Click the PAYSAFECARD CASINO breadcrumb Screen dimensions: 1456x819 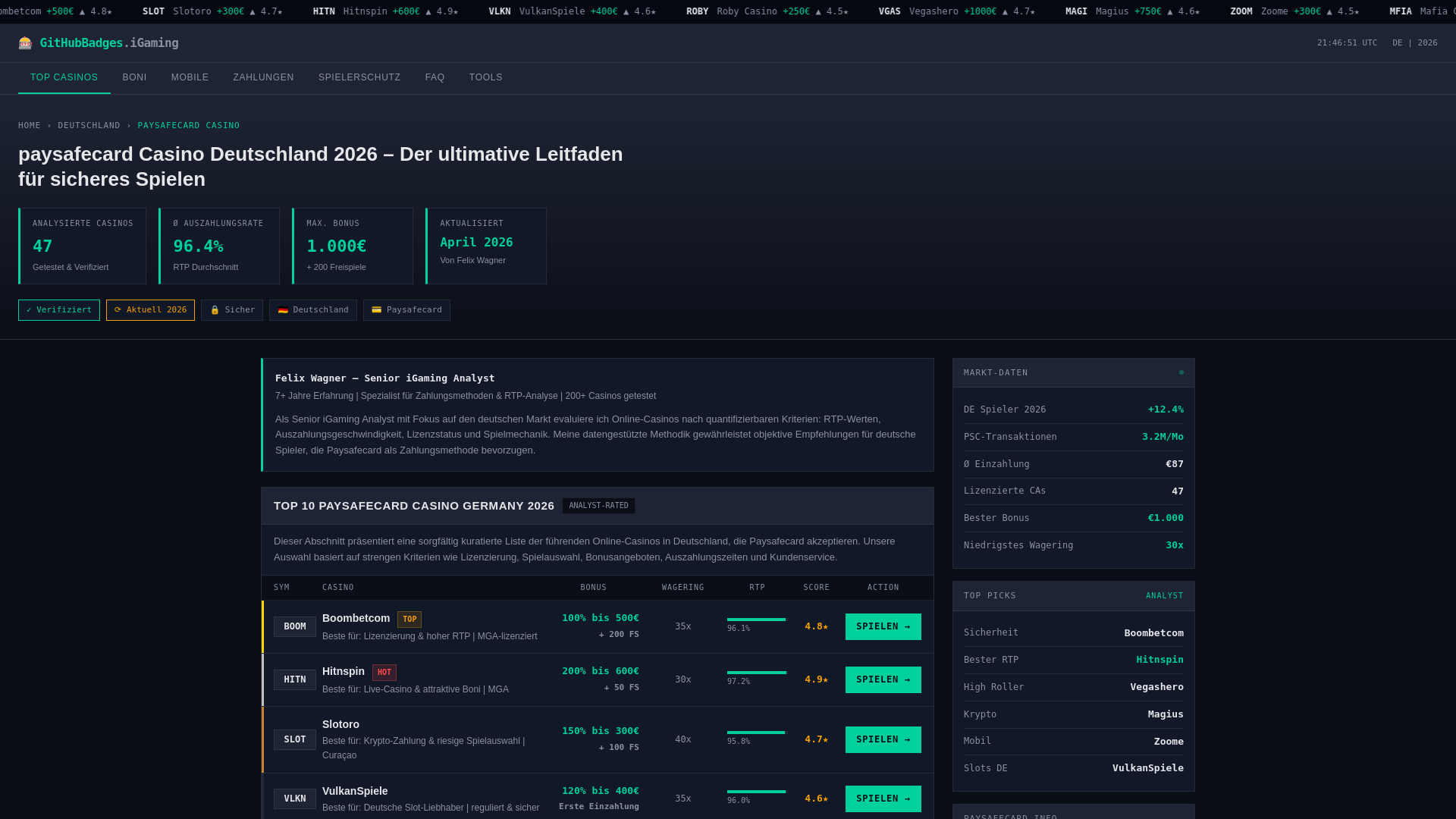click(189, 126)
